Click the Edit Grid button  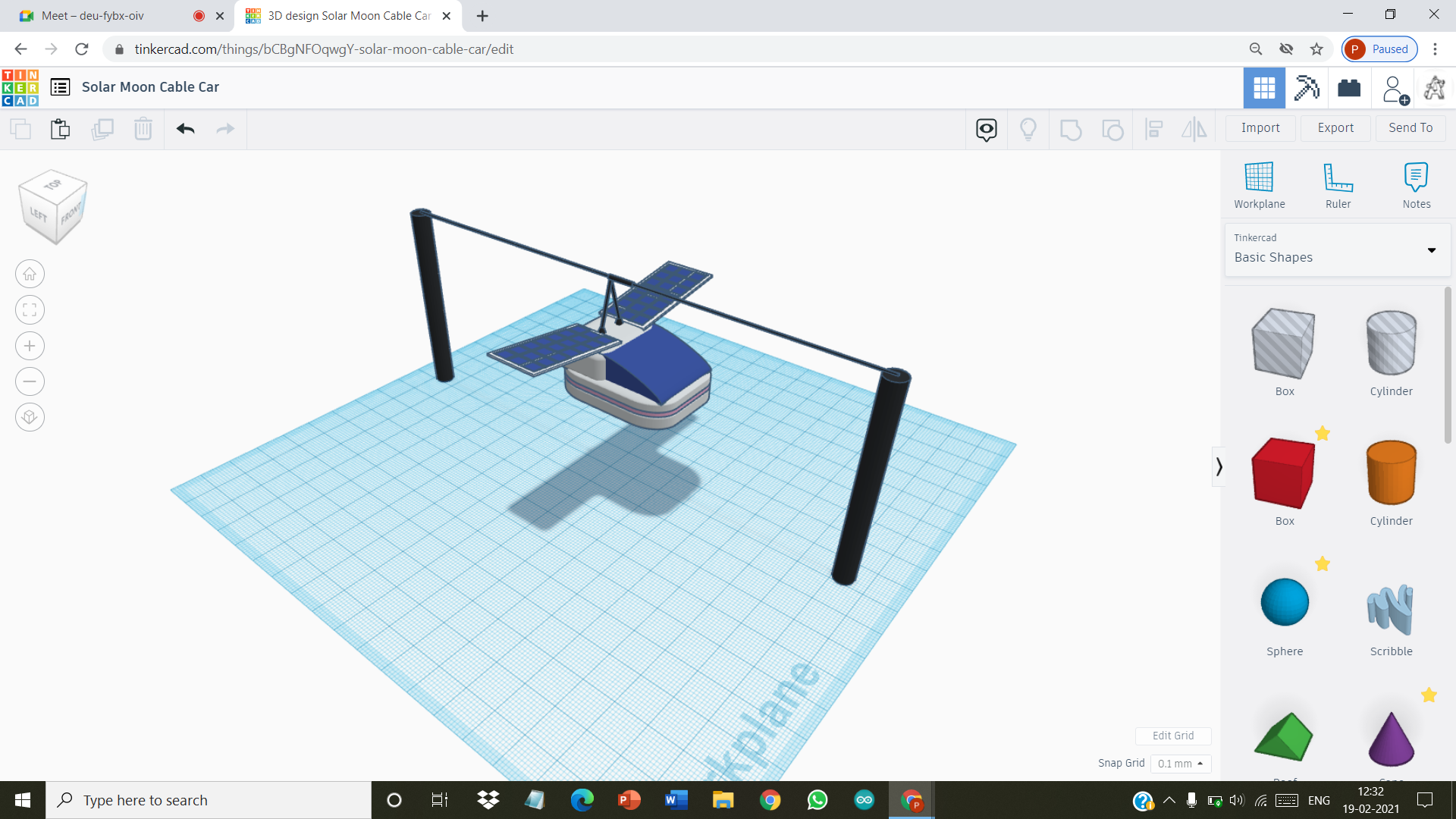(1172, 736)
